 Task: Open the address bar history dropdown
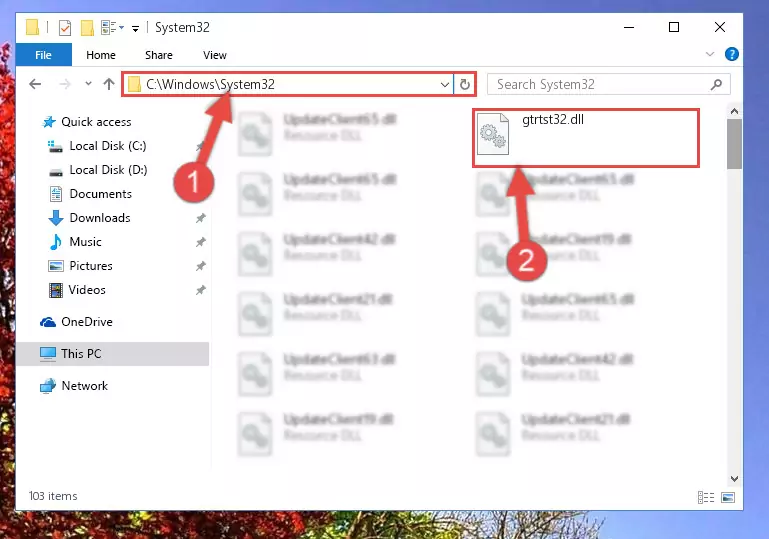445,84
